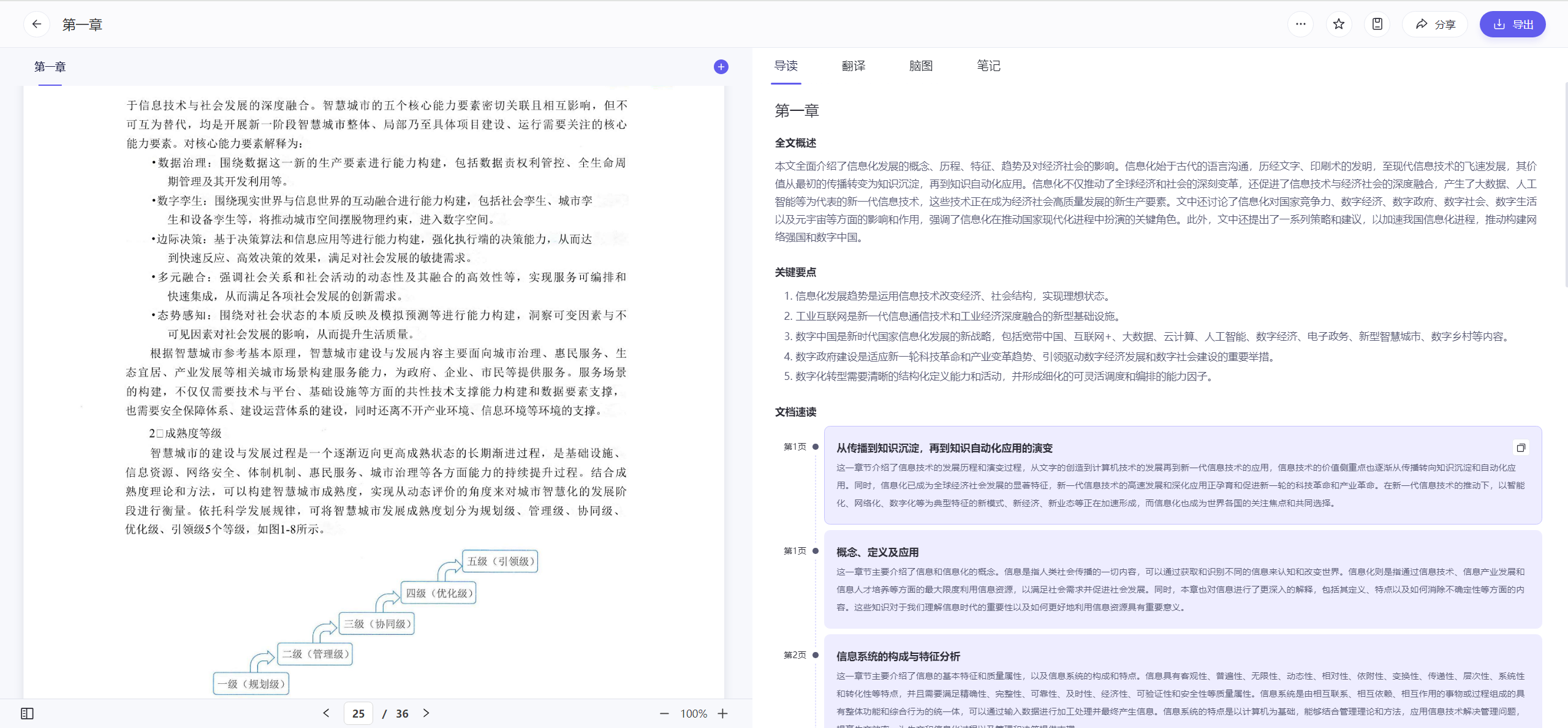Zoom out with the minus button
This screenshot has width=1568, height=728.
pyautogui.click(x=664, y=713)
